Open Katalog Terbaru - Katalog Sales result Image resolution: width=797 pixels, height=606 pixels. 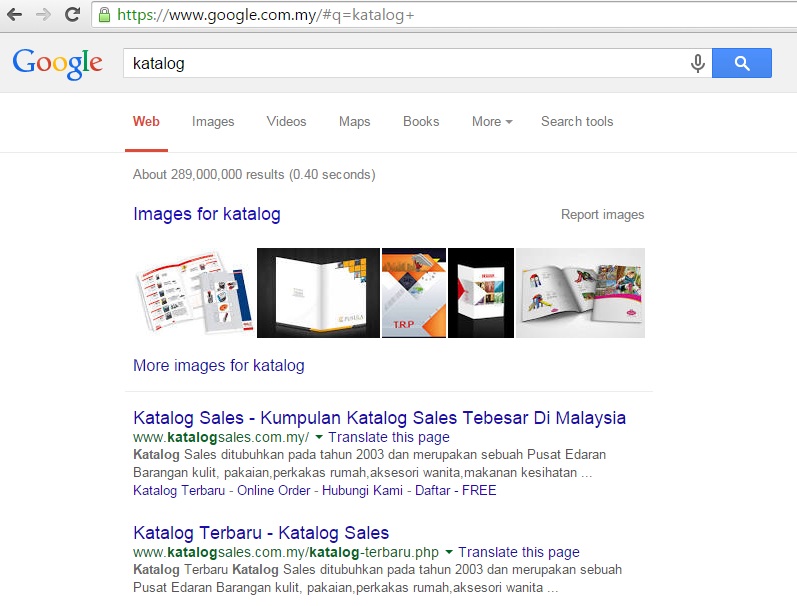click(261, 533)
